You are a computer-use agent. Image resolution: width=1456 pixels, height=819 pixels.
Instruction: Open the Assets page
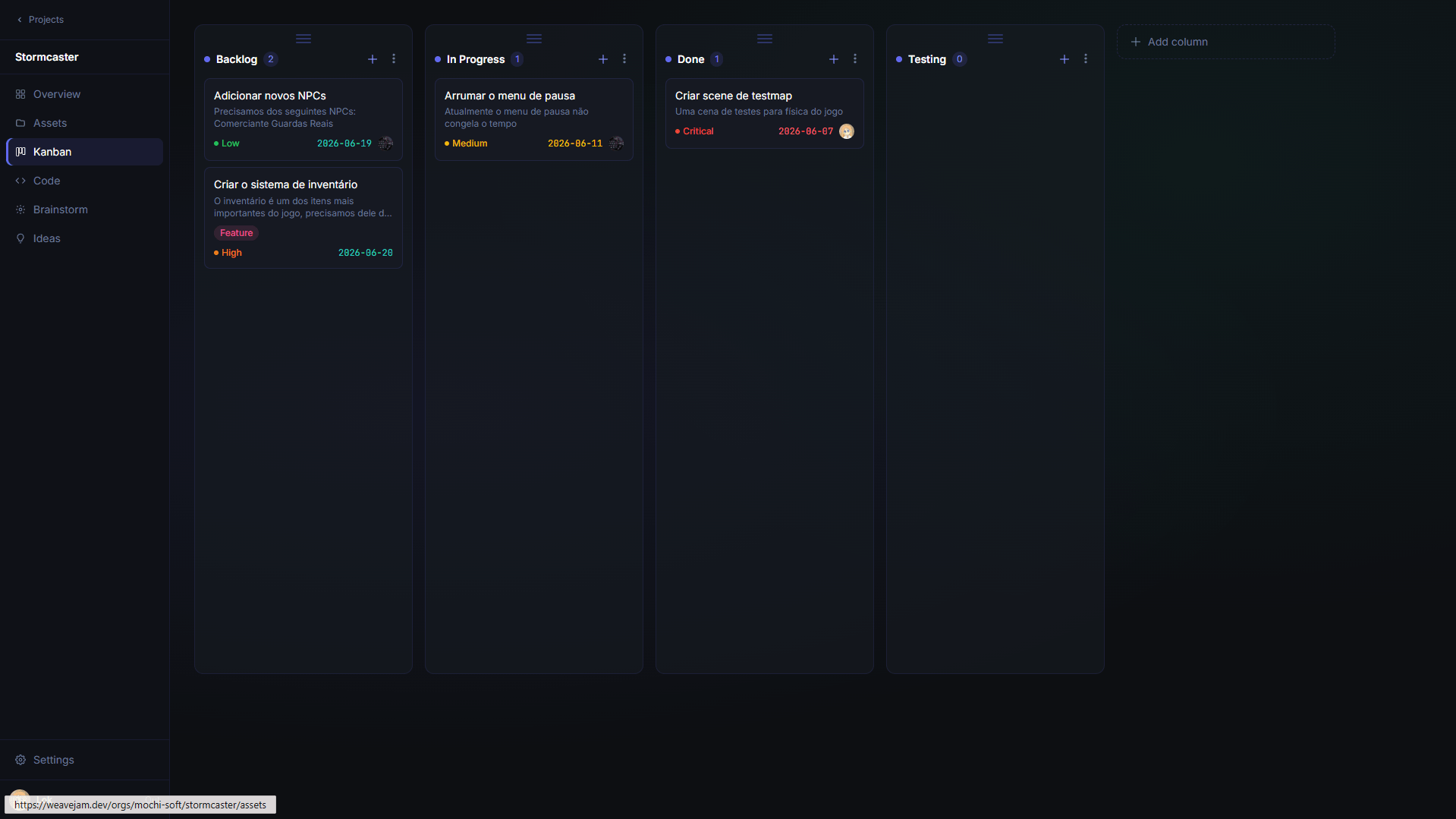click(x=84, y=123)
